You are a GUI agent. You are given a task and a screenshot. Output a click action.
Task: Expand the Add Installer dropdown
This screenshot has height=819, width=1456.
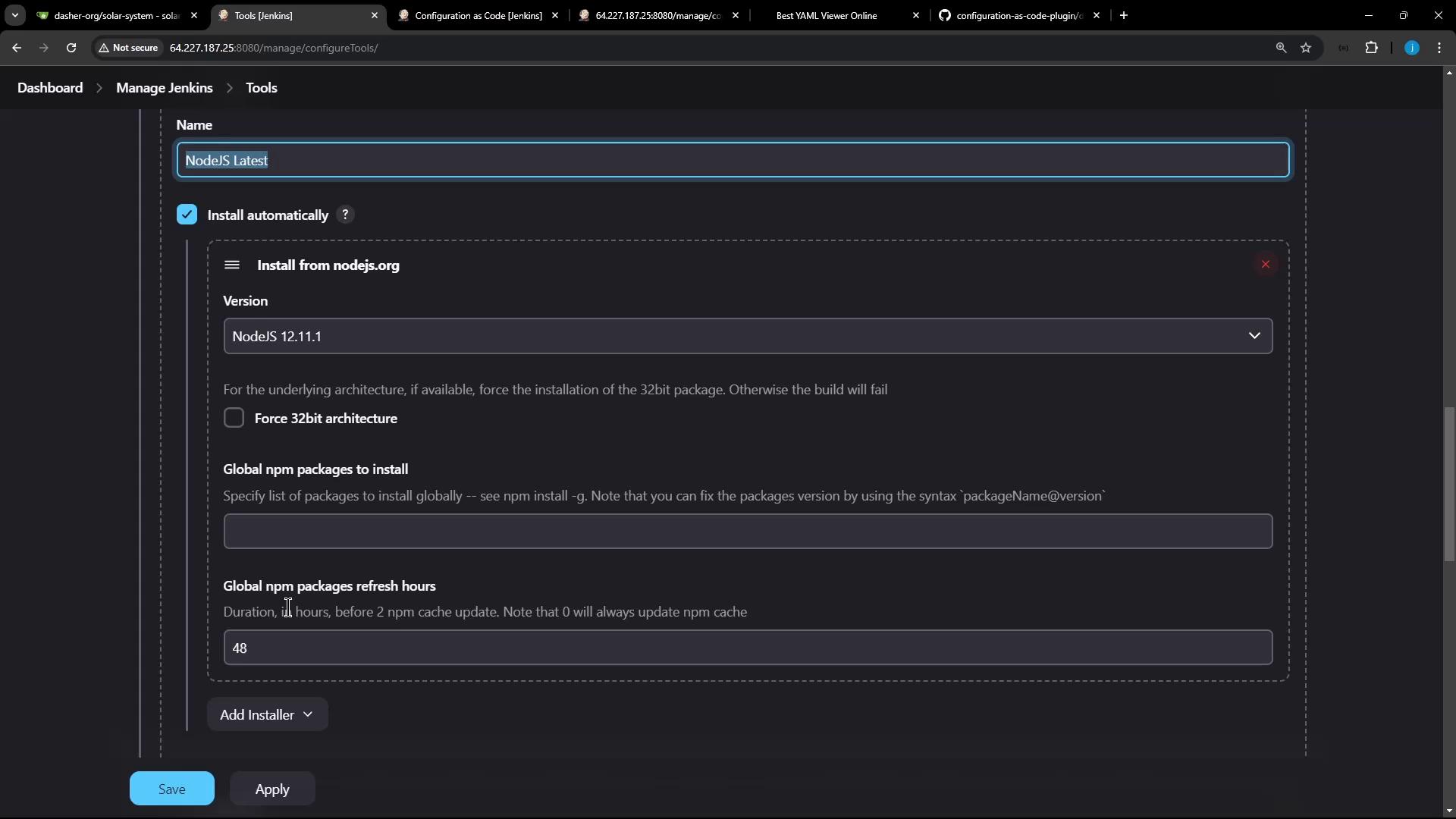[x=267, y=714]
